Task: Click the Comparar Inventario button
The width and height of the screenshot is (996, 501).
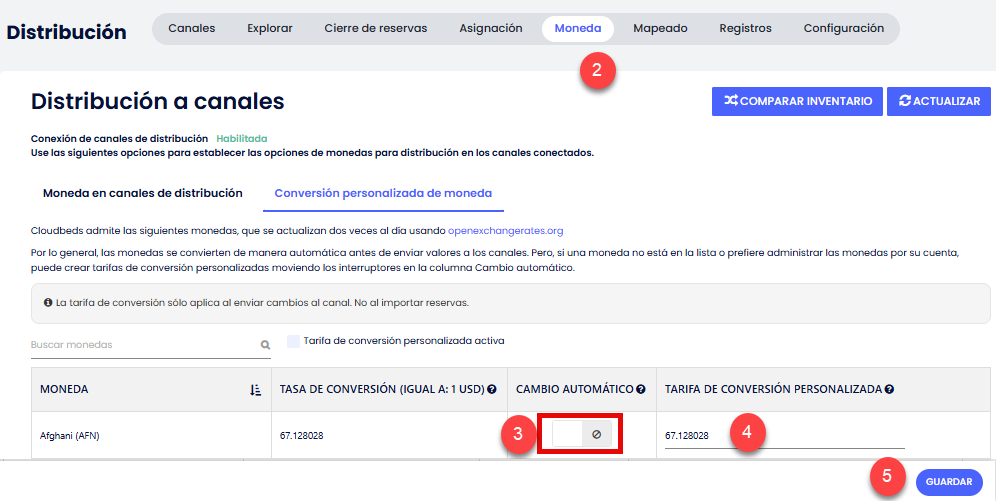Action: click(797, 102)
